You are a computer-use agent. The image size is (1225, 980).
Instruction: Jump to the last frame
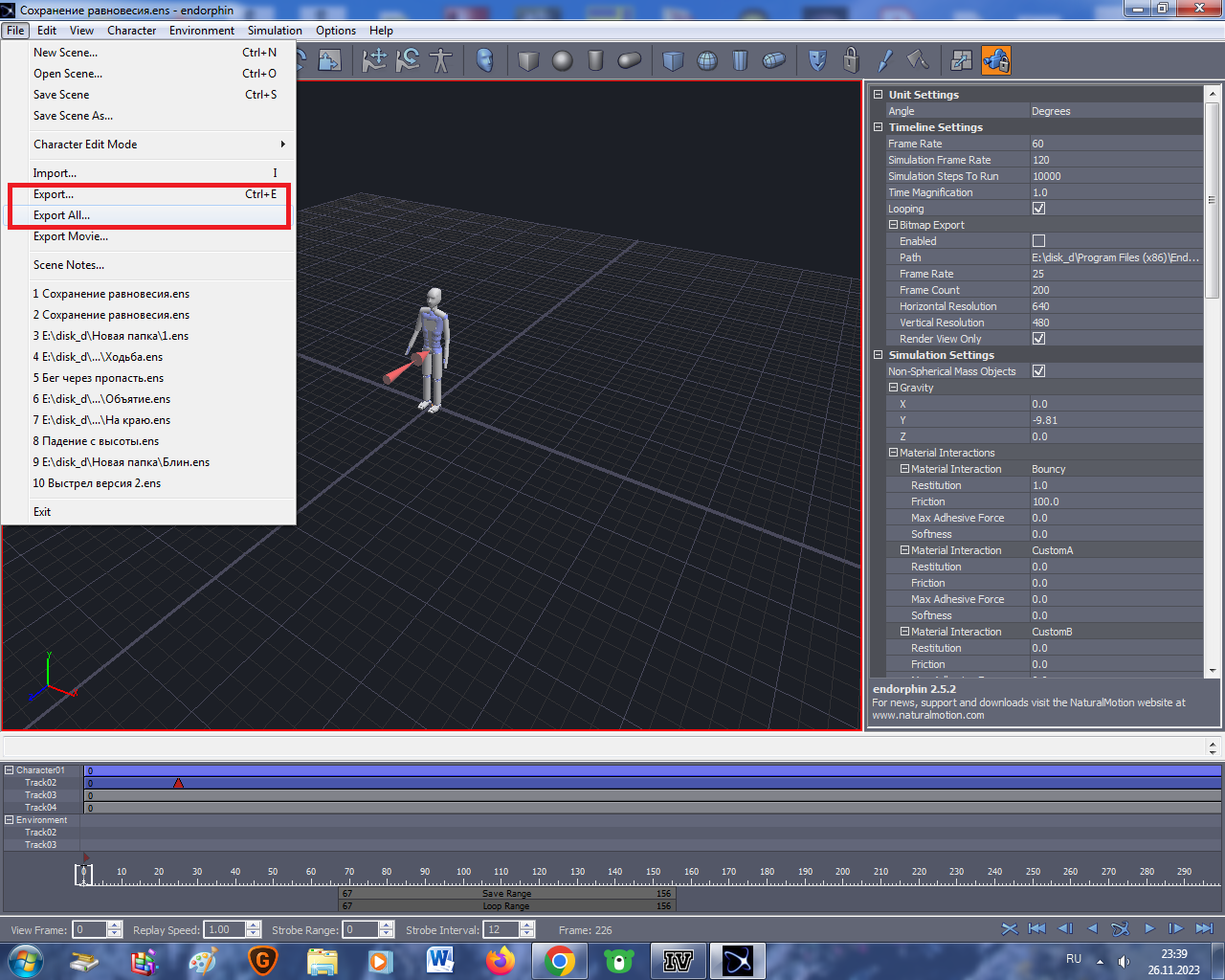tap(1204, 928)
